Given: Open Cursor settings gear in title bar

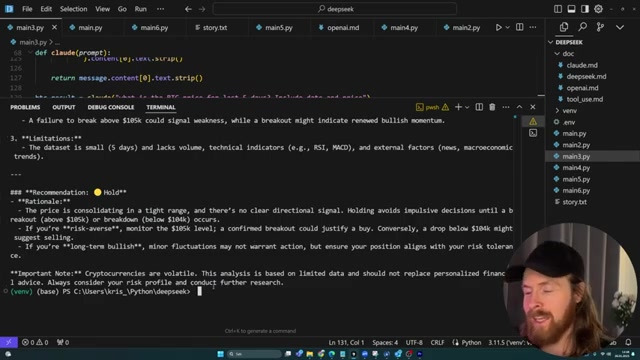Looking at the screenshot, I should [598, 9].
